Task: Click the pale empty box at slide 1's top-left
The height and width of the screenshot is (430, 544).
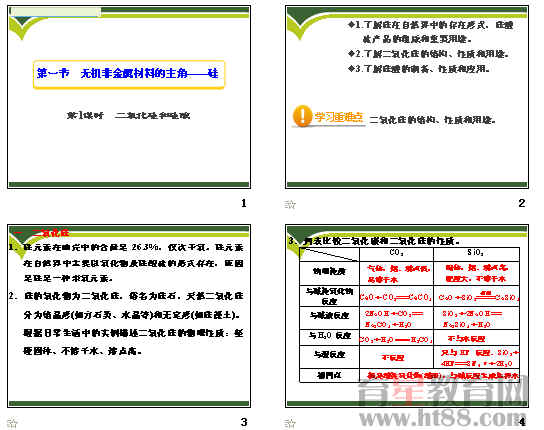Action: coord(56,12)
